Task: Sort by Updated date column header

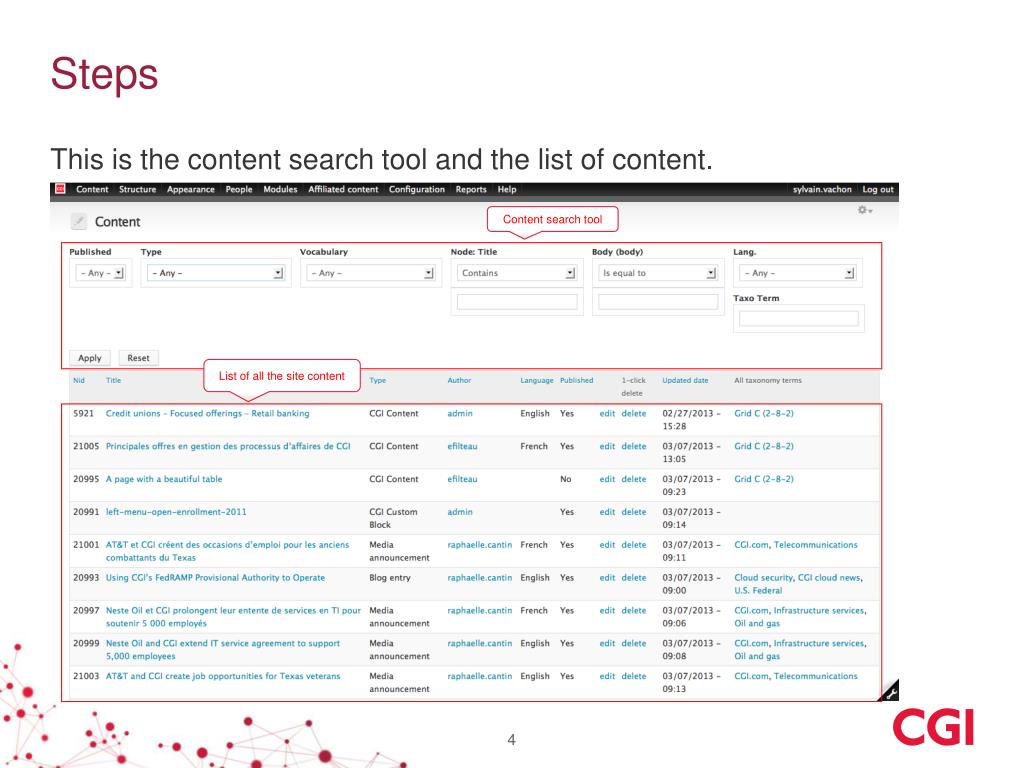Action: click(685, 380)
